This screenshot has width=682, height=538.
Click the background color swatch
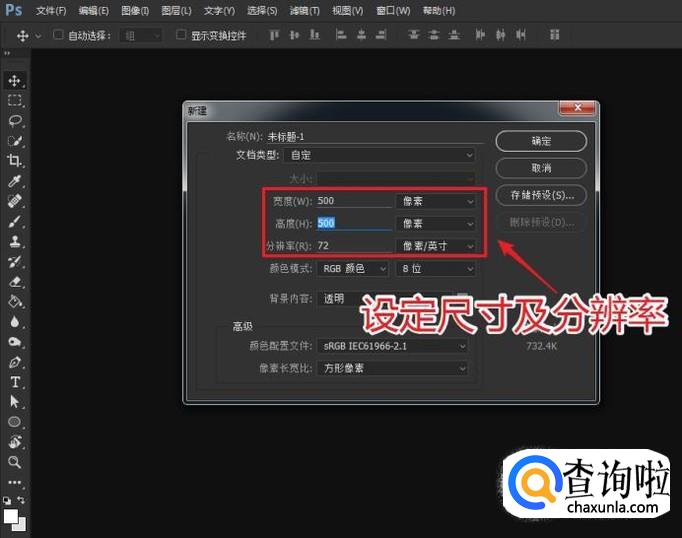pos(20,525)
